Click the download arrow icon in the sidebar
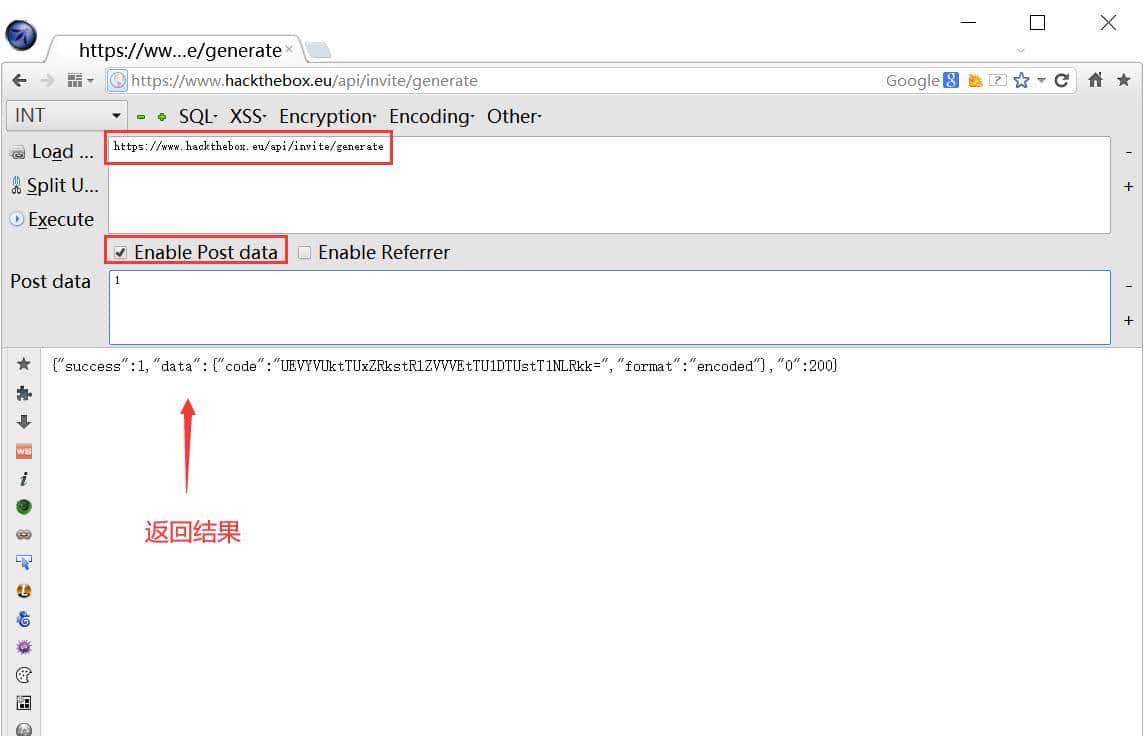Image resolution: width=1144 pixels, height=736 pixels. (x=23, y=421)
